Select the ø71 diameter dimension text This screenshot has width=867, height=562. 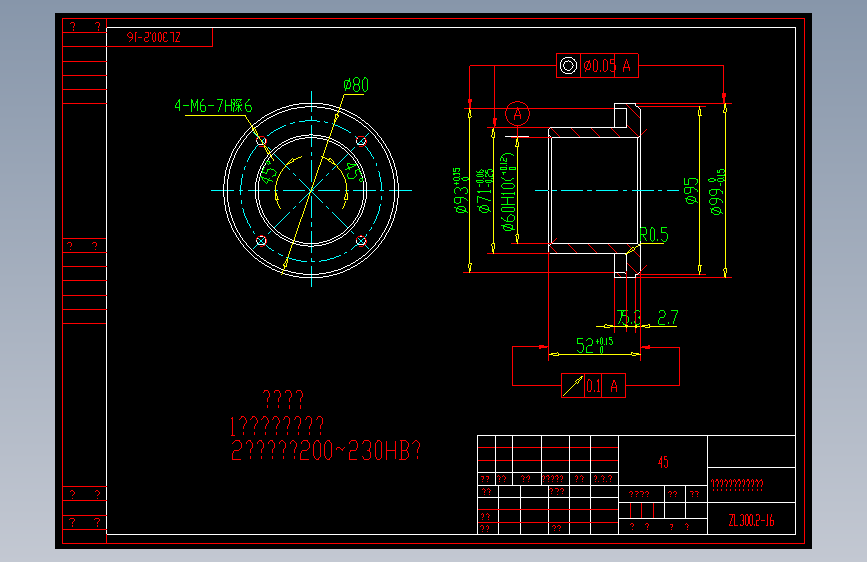click(485, 191)
